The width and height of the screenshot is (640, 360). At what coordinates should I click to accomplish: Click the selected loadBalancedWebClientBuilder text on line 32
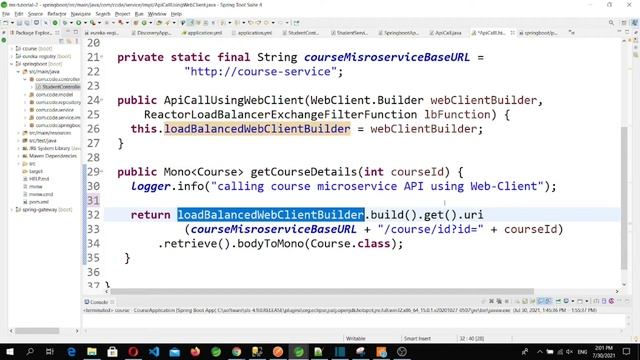click(271, 215)
